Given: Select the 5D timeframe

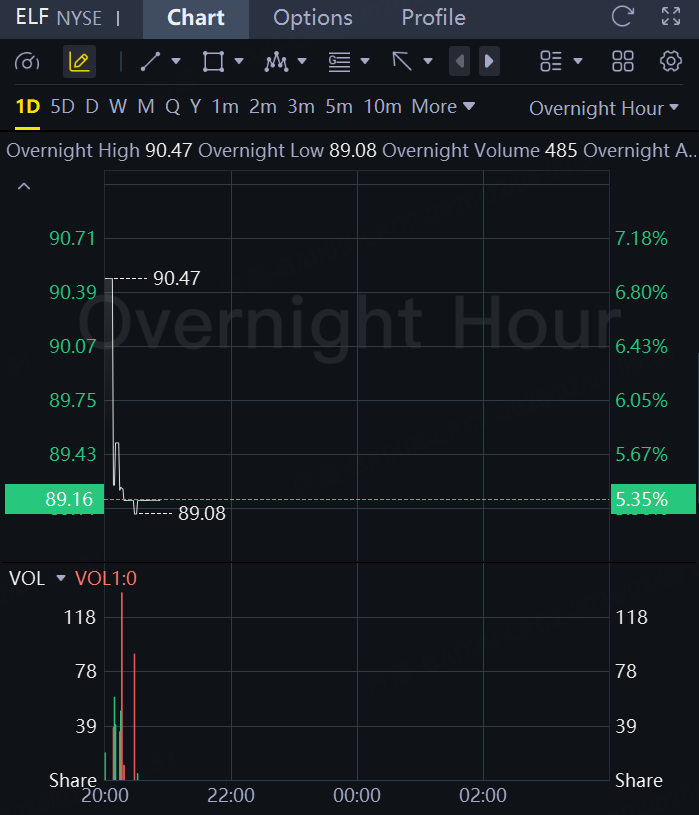Looking at the screenshot, I should coord(62,106).
